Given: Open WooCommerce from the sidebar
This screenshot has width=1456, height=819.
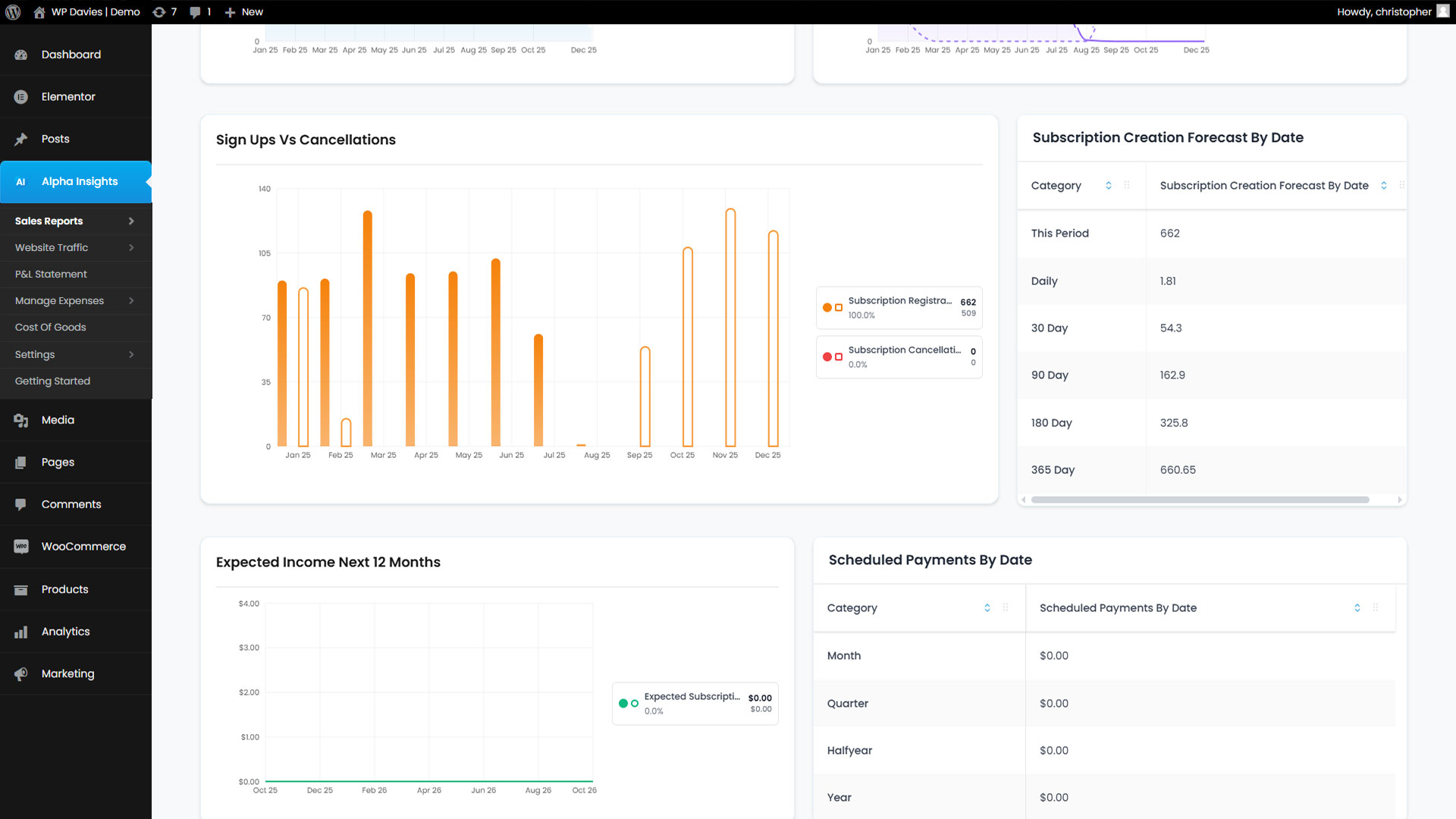Looking at the screenshot, I should [83, 547].
